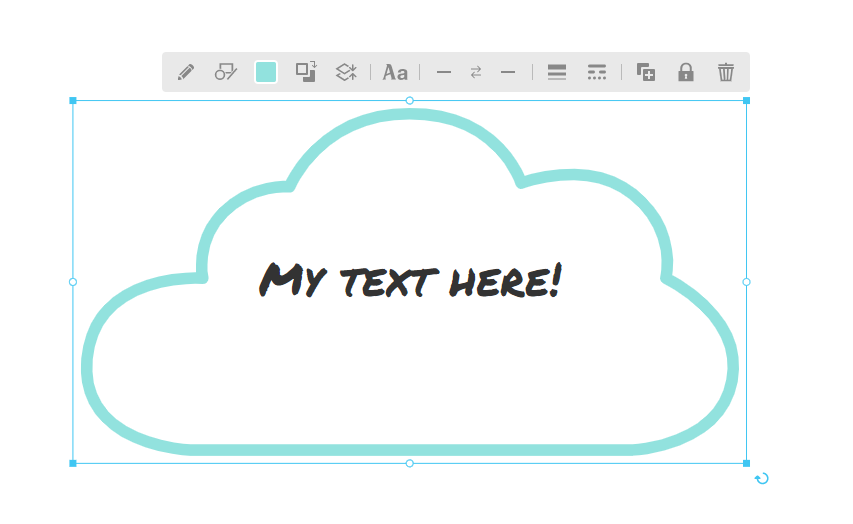This screenshot has width=853, height=524.
Task: Open the layer order icon
Action: tap(346, 72)
